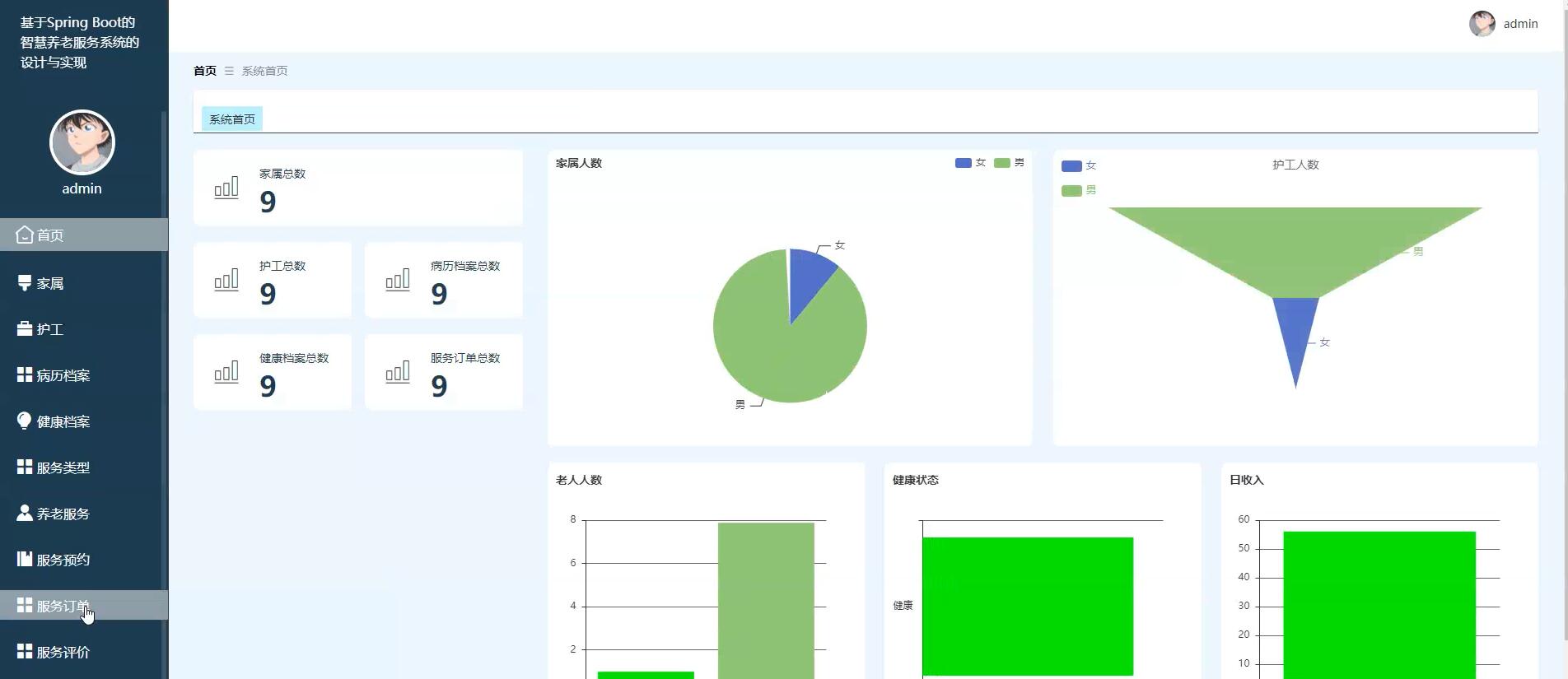Image resolution: width=1568 pixels, height=679 pixels.
Task: Open the admin user menu top right
Action: click(1503, 24)
